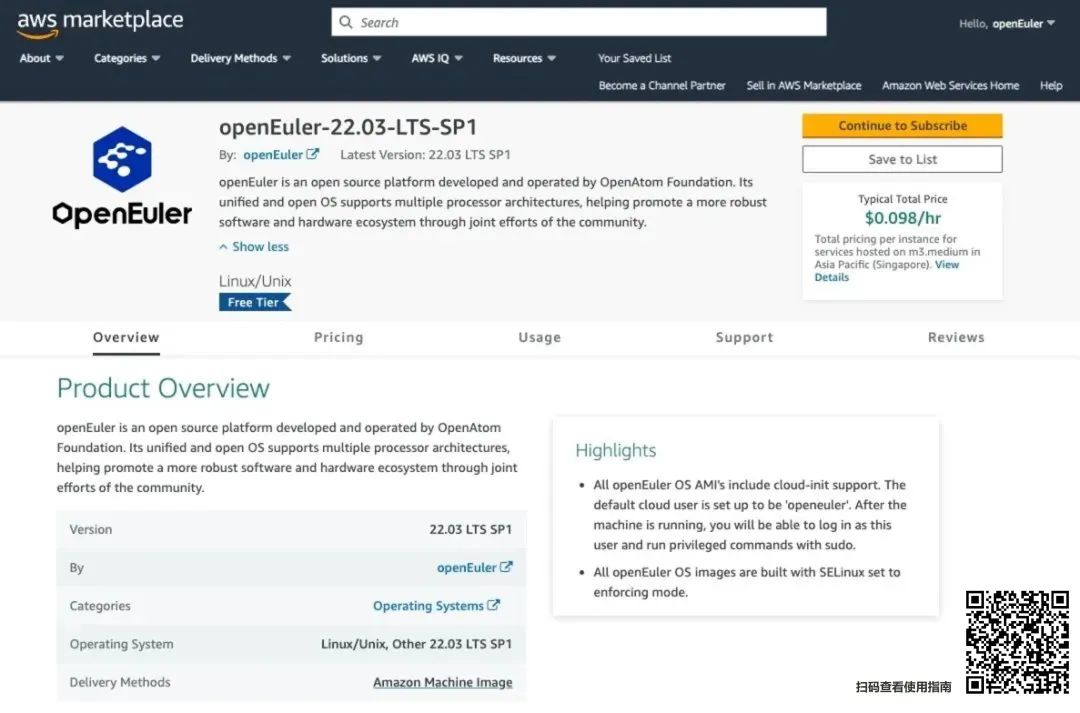Click the Free Tier badge
The height and width of the screenshot is (713, 1080).
pos(255,302)
